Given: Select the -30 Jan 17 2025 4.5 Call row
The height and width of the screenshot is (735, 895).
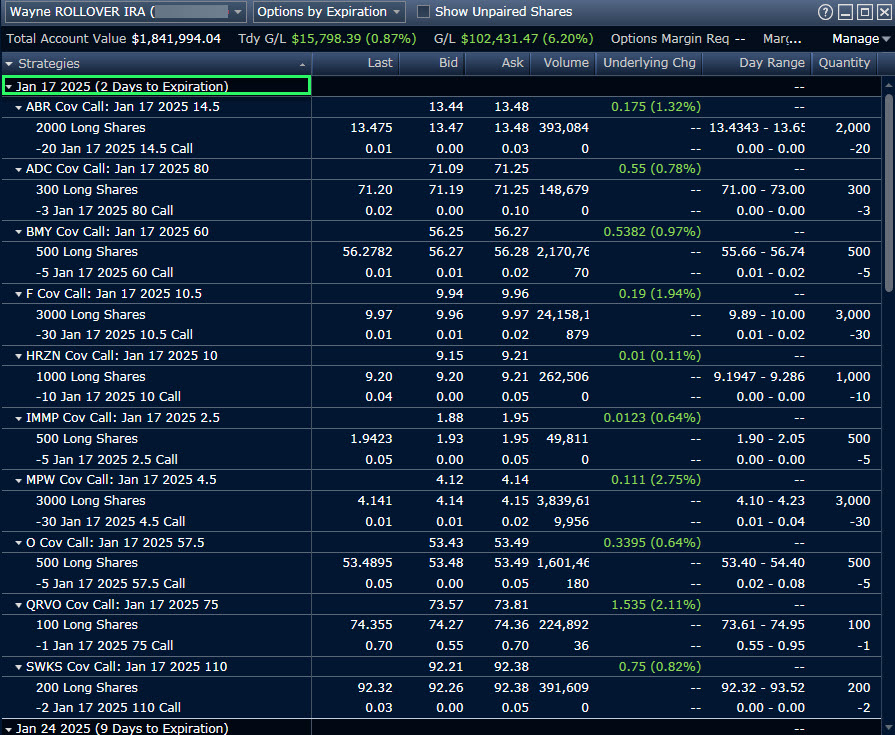Looking at the screenshot, I should tap(110, 521).
